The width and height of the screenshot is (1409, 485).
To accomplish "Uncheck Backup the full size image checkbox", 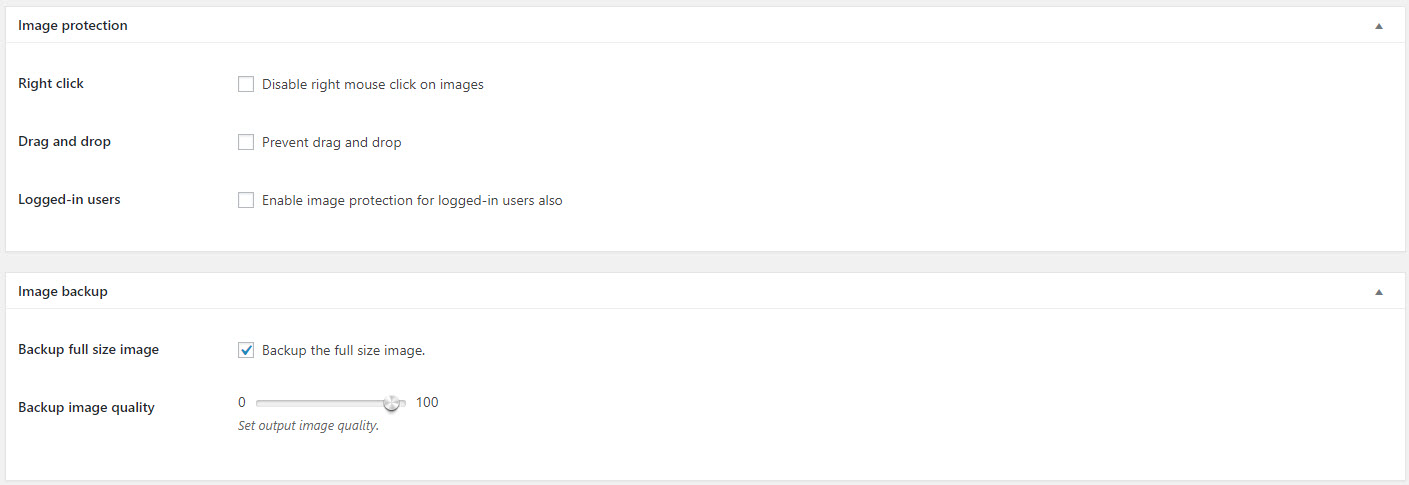I will pyautogui.click(x=246, y=350).
